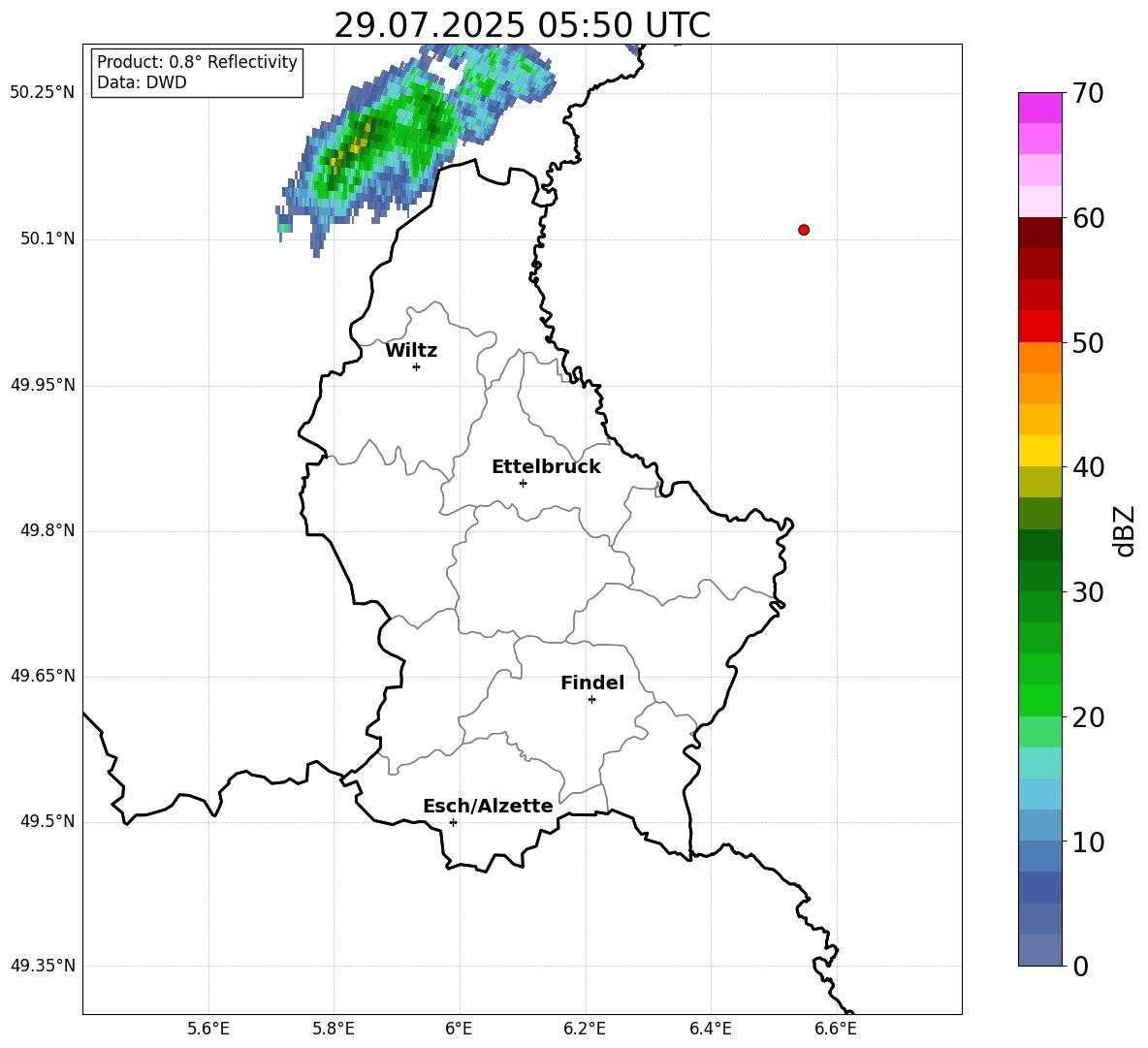Screen dimensions: 1148x1048
Task: Click the title 29.07.2025 05:50 UTC
Action: 522,25
